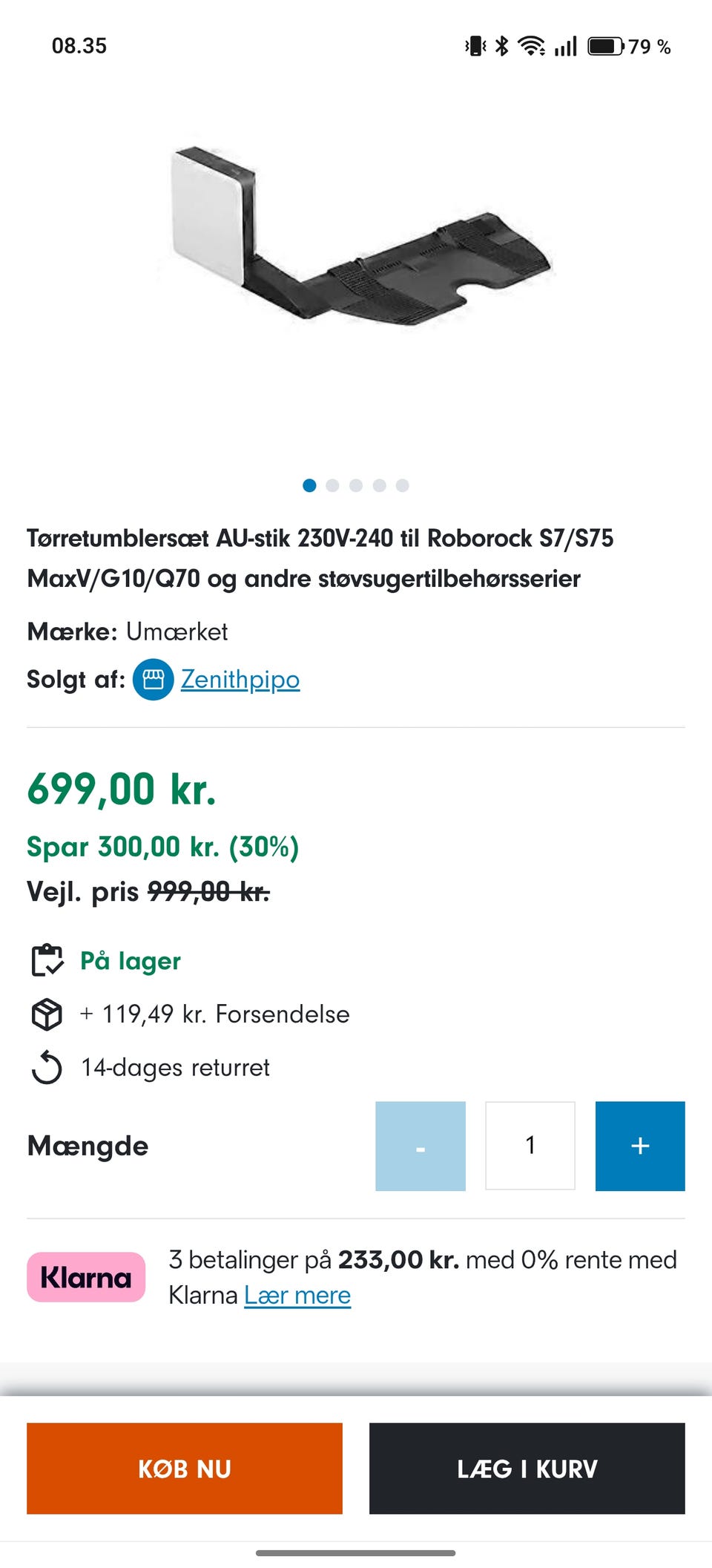Screen dimensions: 712x1568
Task: Open the Zenithpipo seller page
Action: 240,678
